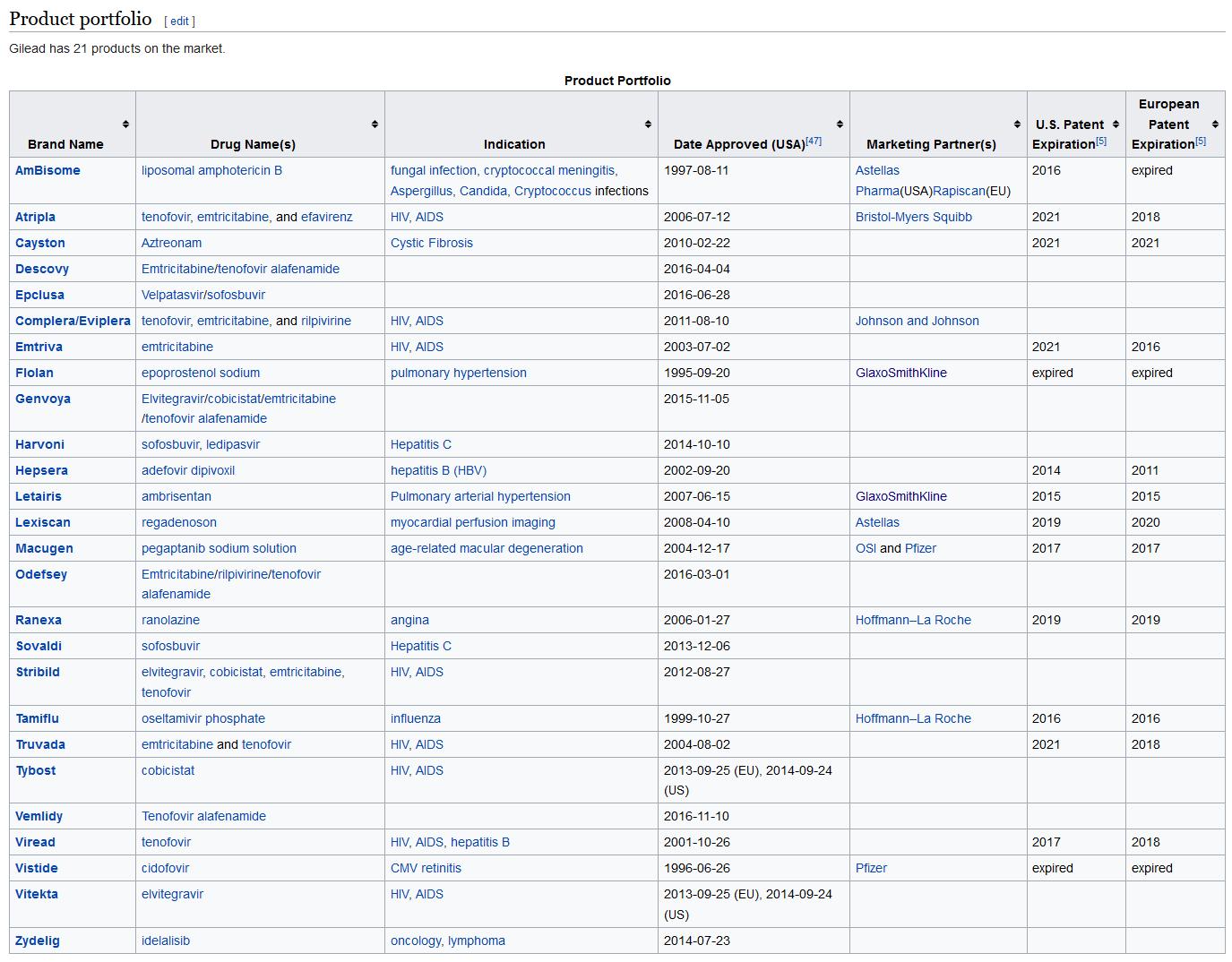Follow the regadenoson drug link
The width and height of the screenshot is (1232, 962).
click(178, 522)
